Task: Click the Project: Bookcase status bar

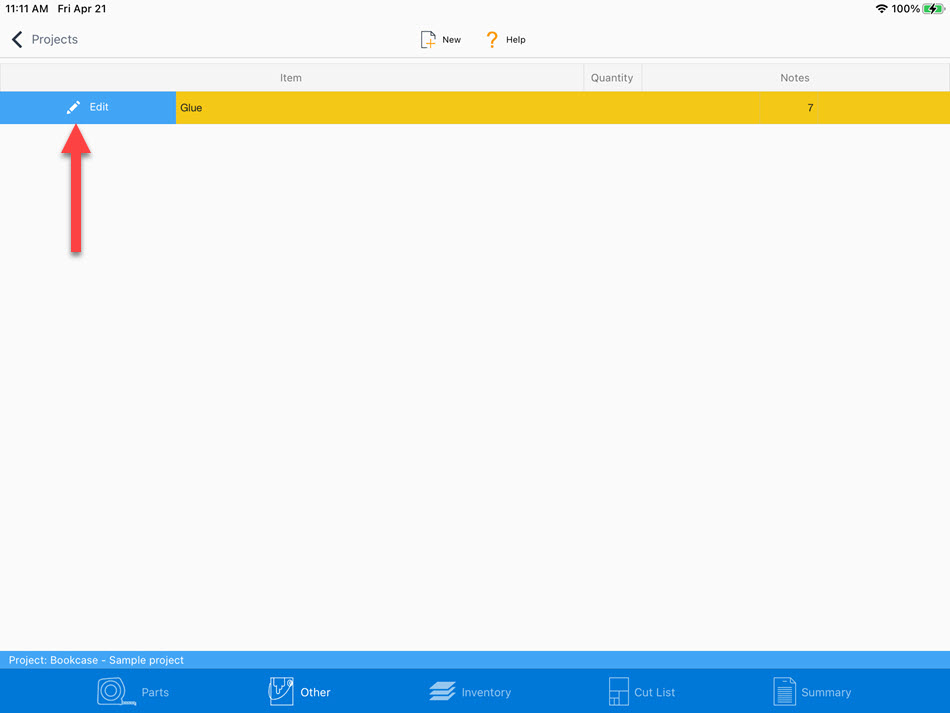Action: click(x=97, y=660)
